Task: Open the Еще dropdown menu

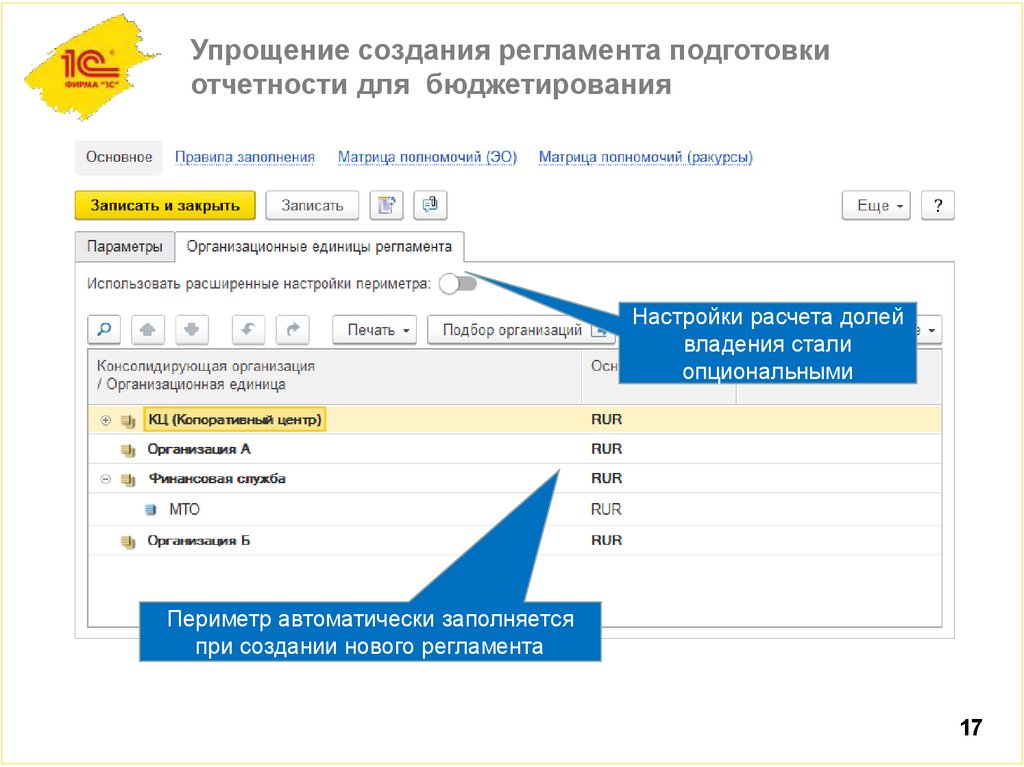Action: click(875, 204)
